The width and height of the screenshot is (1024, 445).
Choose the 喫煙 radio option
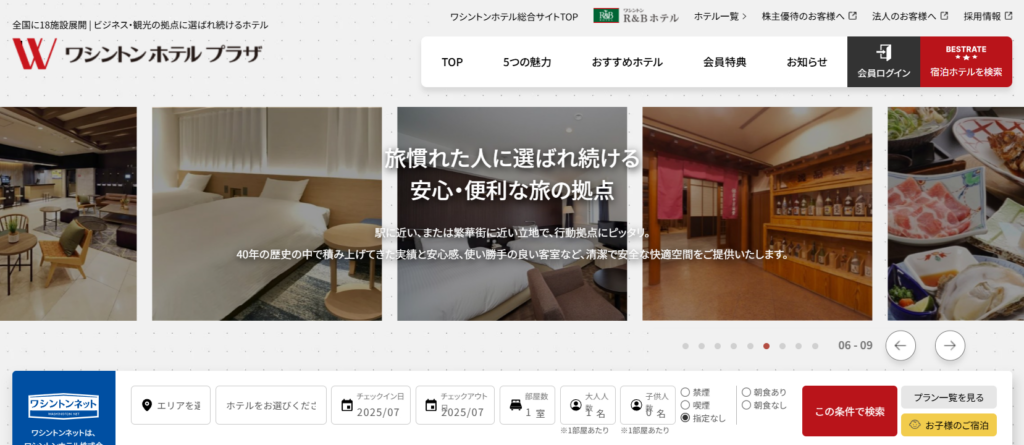tap(685, 405)
